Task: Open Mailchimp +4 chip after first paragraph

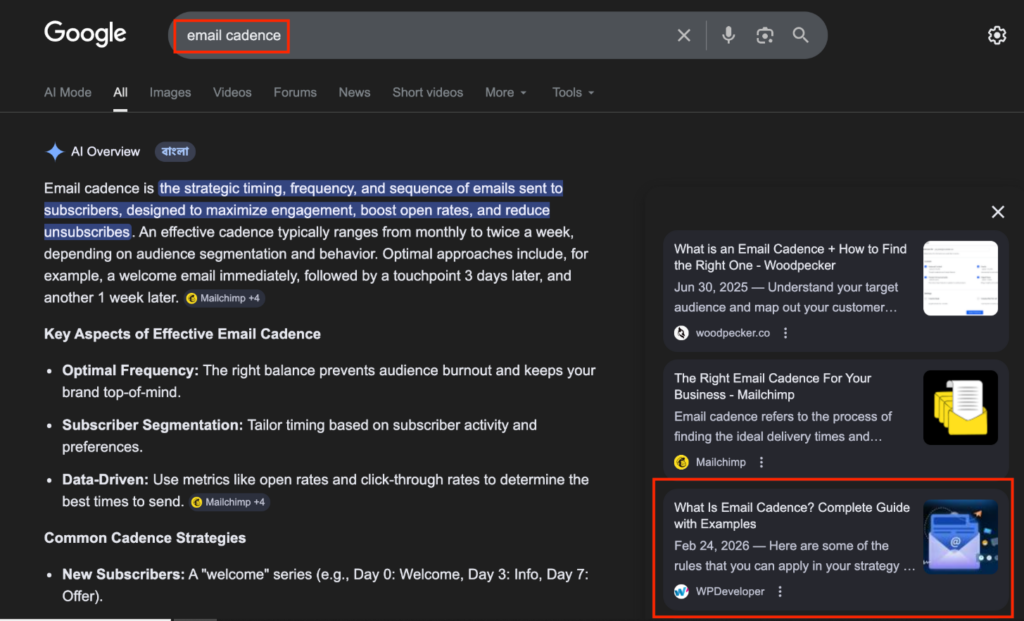Action: click(224, 298)
